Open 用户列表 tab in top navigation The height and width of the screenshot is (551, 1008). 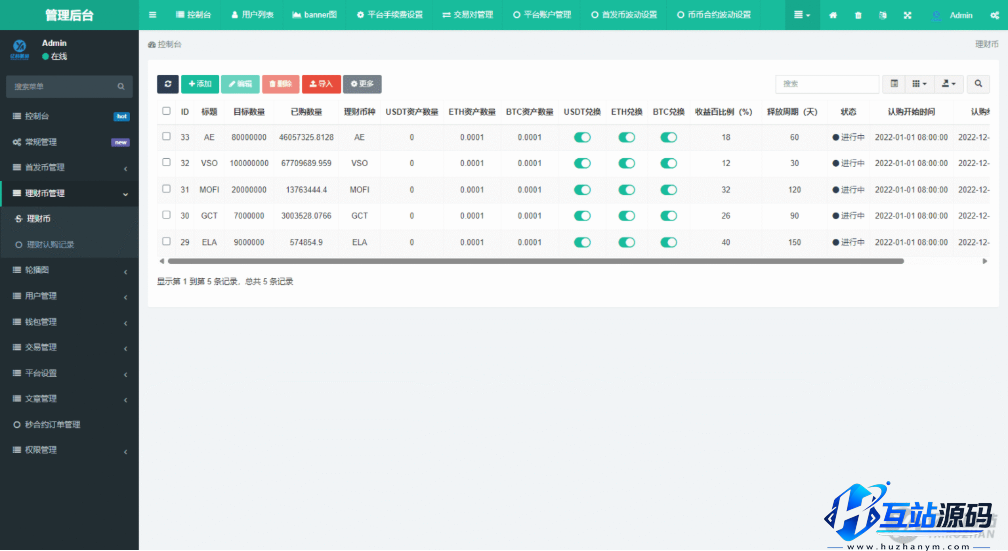click(251, 15)
